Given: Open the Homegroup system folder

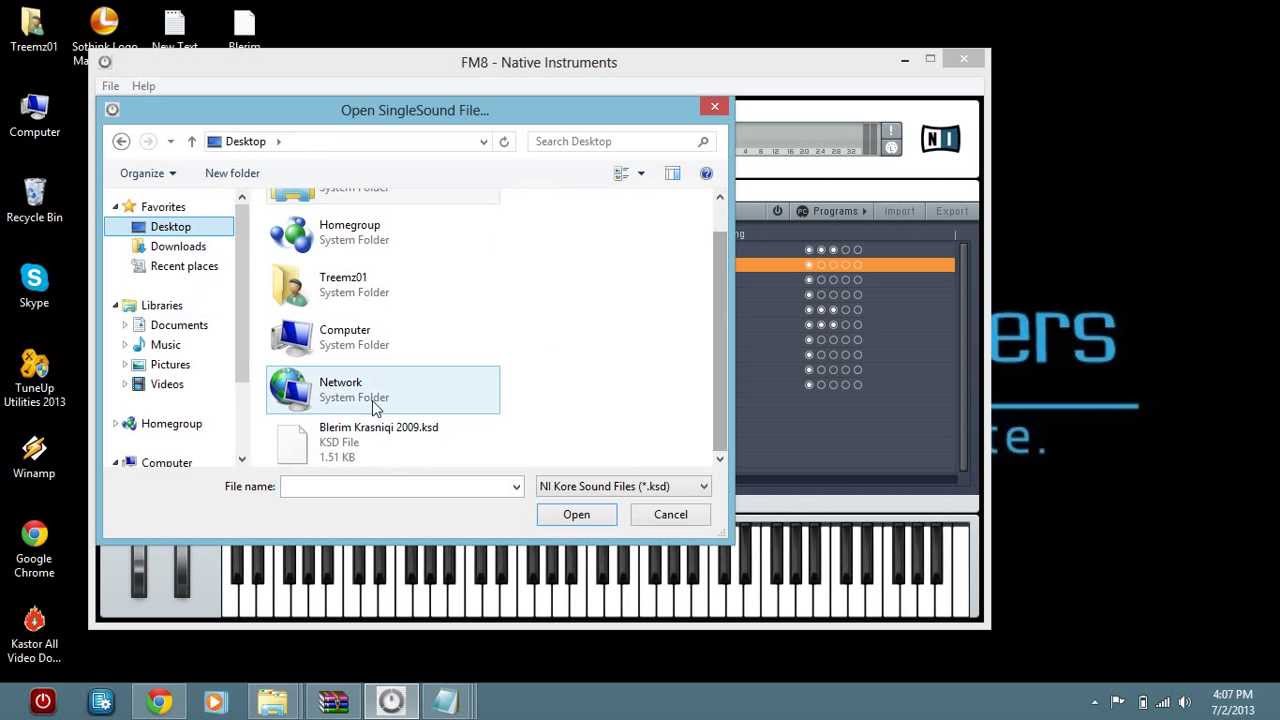Looking at the screenshot, I should click(x=383, y=233).
